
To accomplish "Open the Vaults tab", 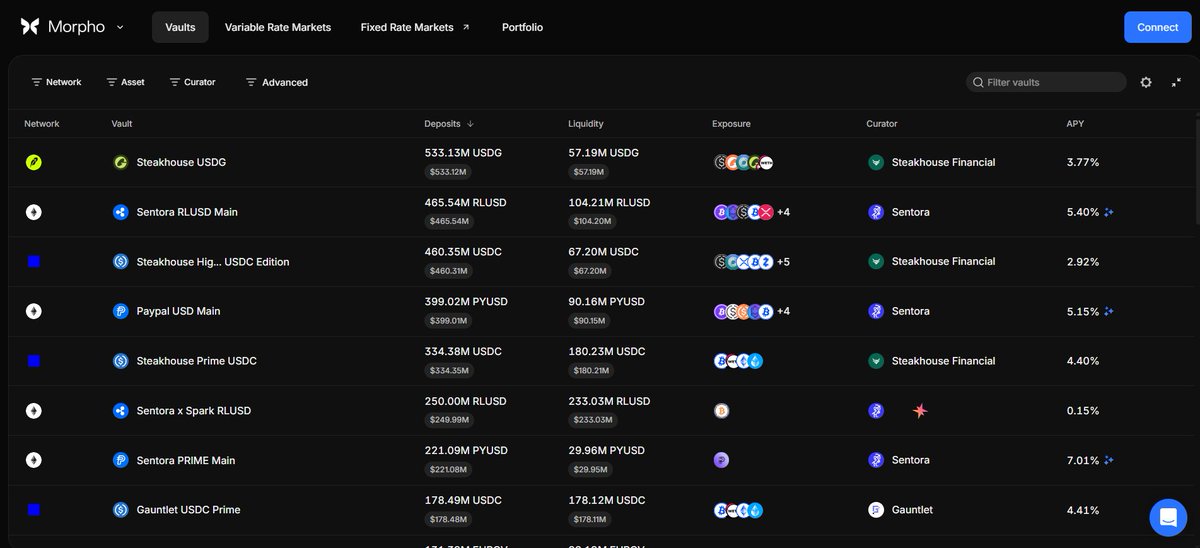I will (180, 27).
